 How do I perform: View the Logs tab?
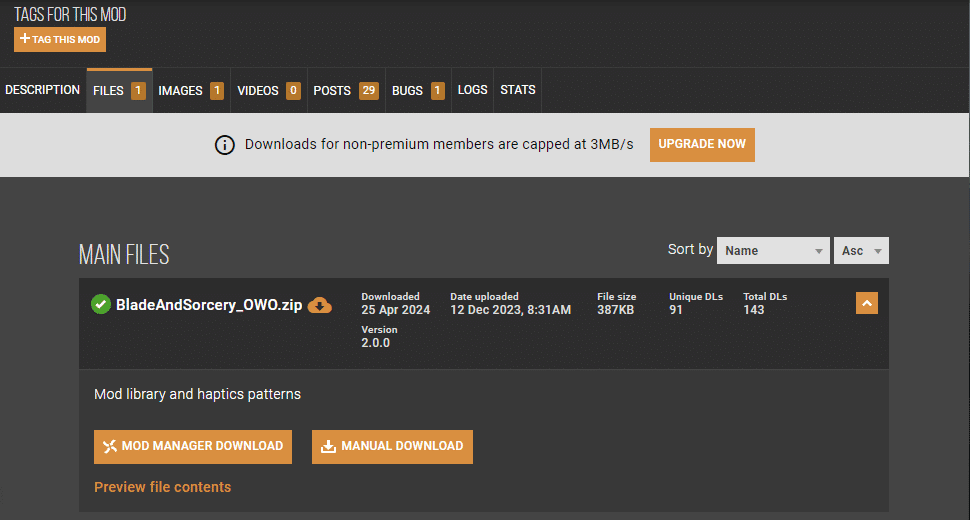coord(473,90)
